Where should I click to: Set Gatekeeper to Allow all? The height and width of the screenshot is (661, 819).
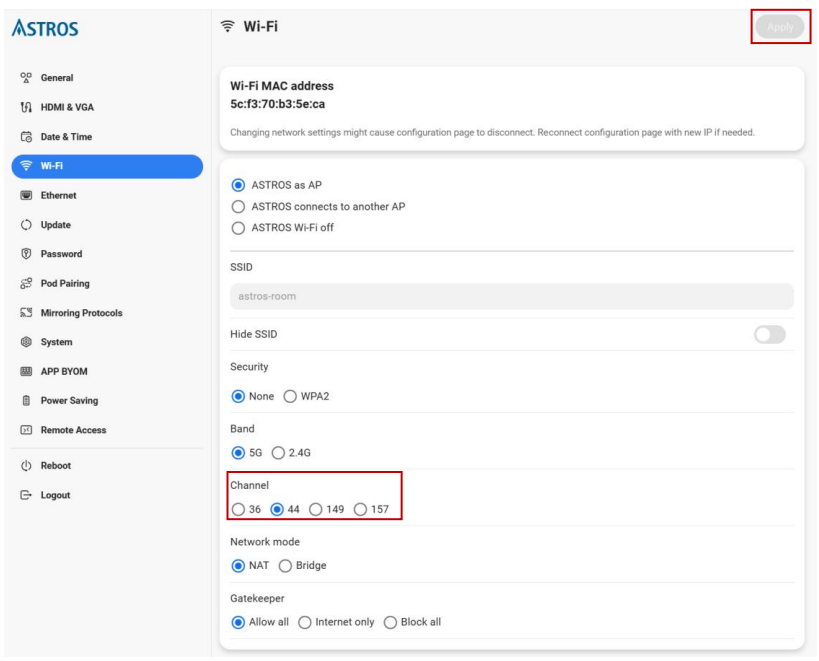(238, 622)
